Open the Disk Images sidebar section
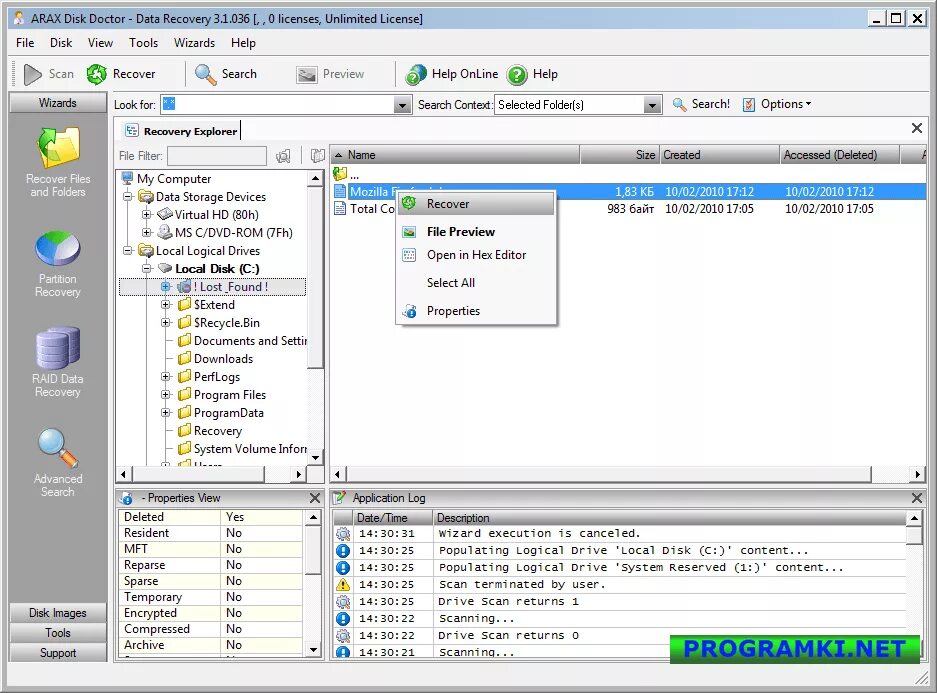Viewport: 937px width, 693px height. (x=58, y=613)
